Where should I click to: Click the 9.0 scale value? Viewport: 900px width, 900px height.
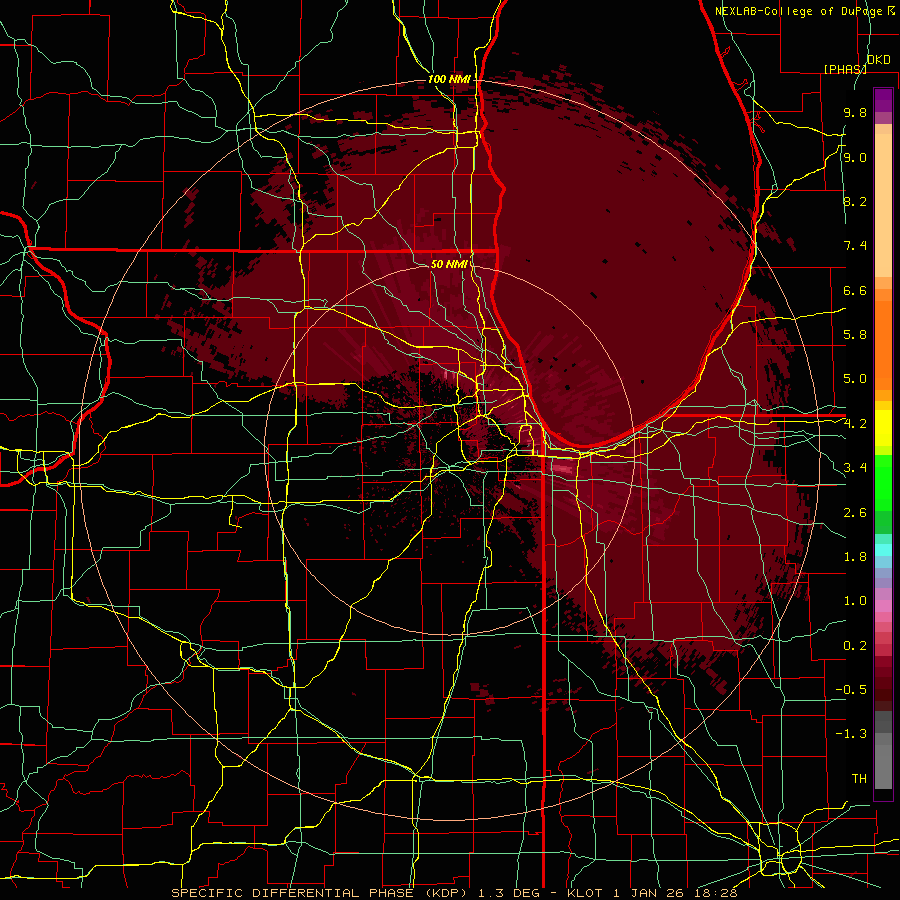[855, 157]
